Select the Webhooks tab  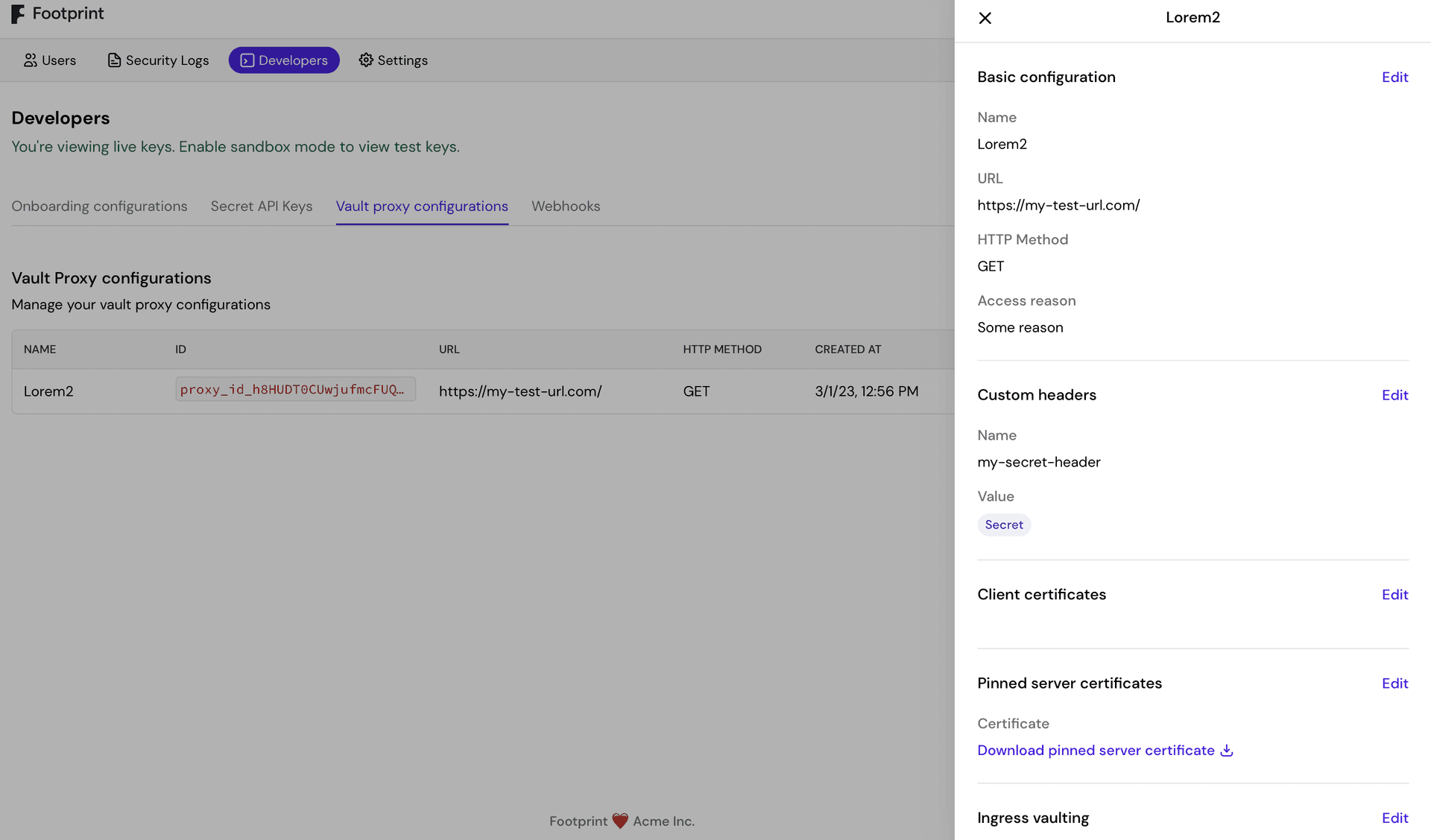point(565,206)
